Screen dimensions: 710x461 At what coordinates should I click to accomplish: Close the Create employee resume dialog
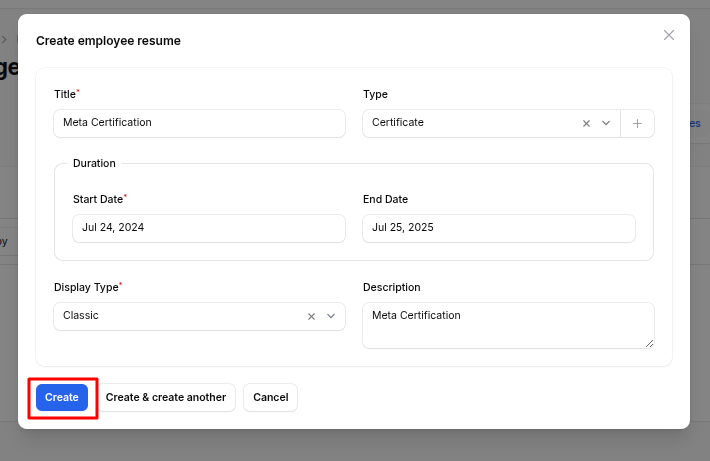[x=669, y=35]
